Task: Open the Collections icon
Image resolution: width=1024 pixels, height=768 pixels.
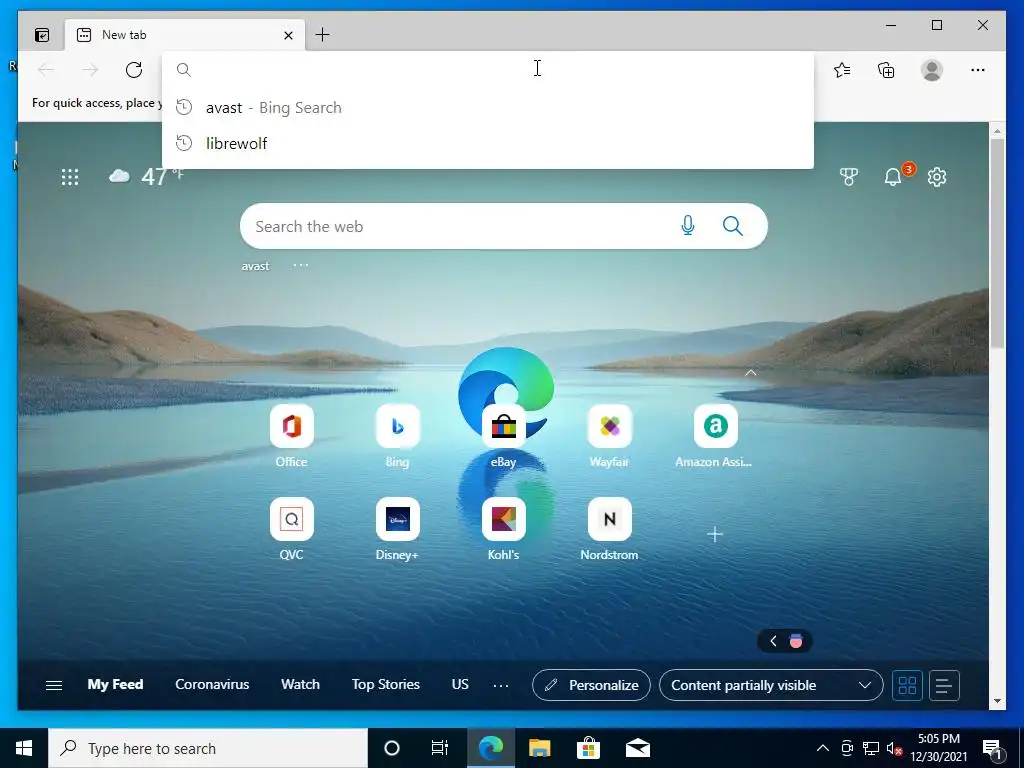Action: pos(886,70)
